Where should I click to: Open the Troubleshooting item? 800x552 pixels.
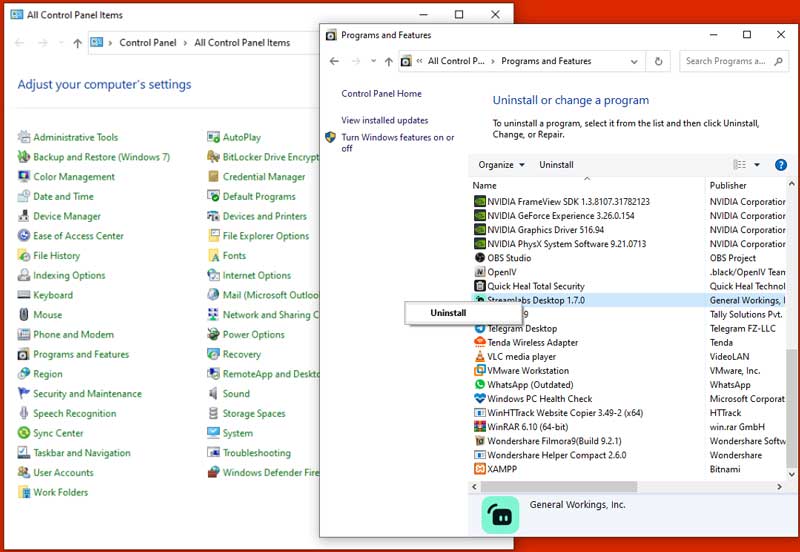click(x=257, y=453)
